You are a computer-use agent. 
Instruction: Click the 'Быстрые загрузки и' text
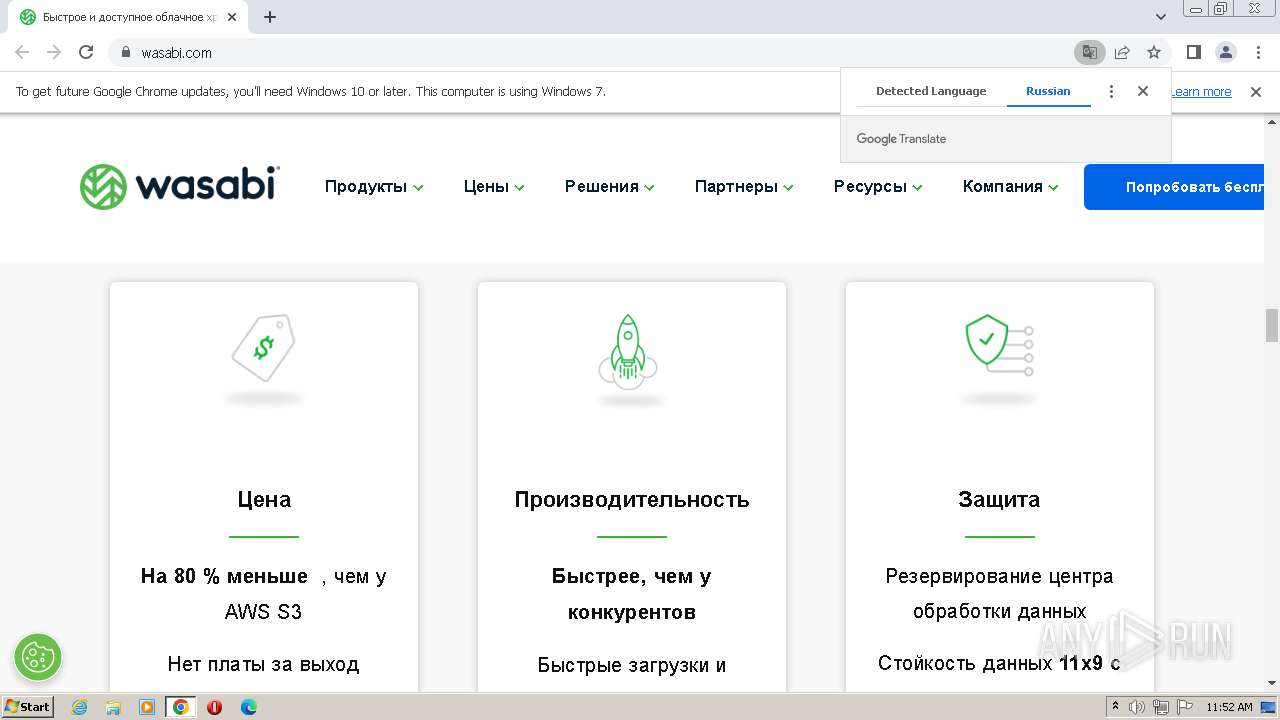(632, 665)
